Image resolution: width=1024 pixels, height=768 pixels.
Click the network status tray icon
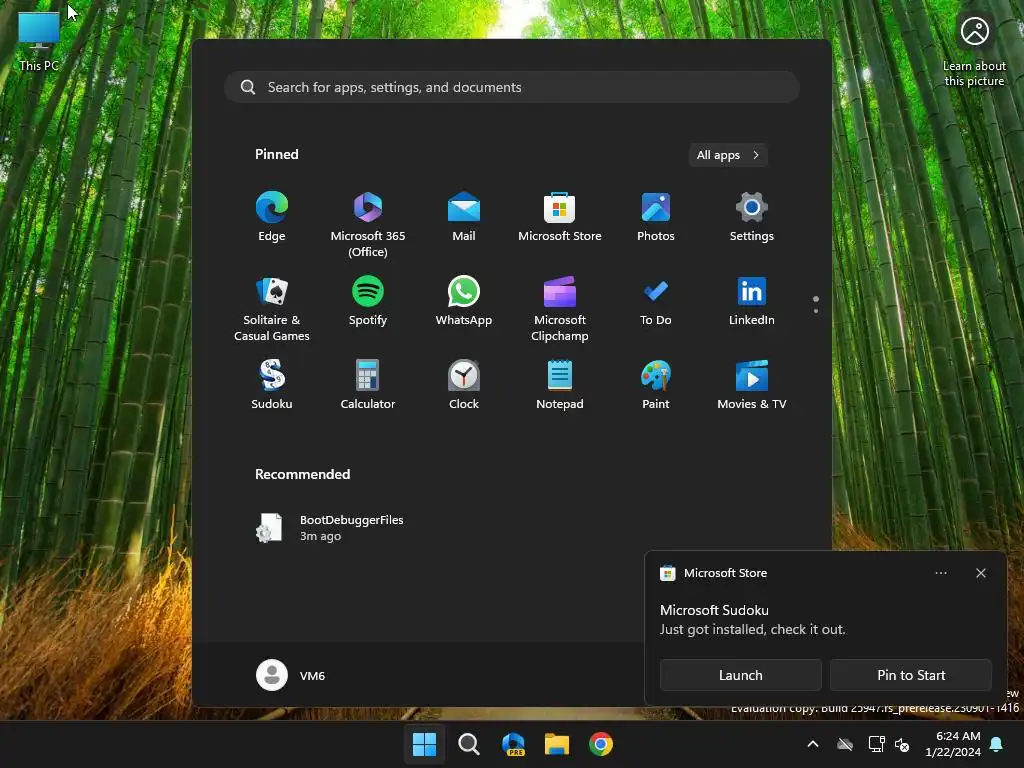tap(876, 744)
